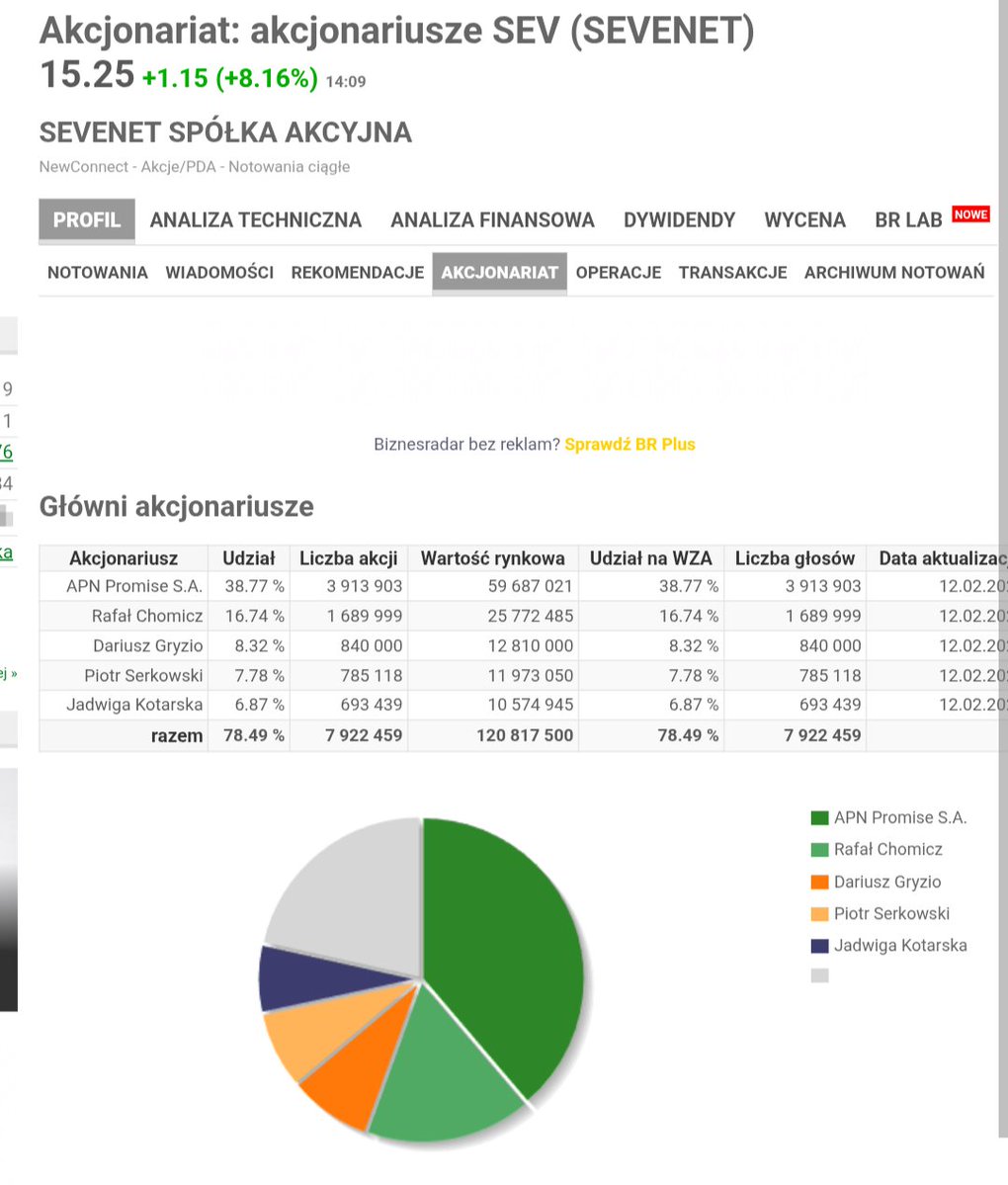
Task: Click Jadwiga Kotarska in the table
Action: 134,705
